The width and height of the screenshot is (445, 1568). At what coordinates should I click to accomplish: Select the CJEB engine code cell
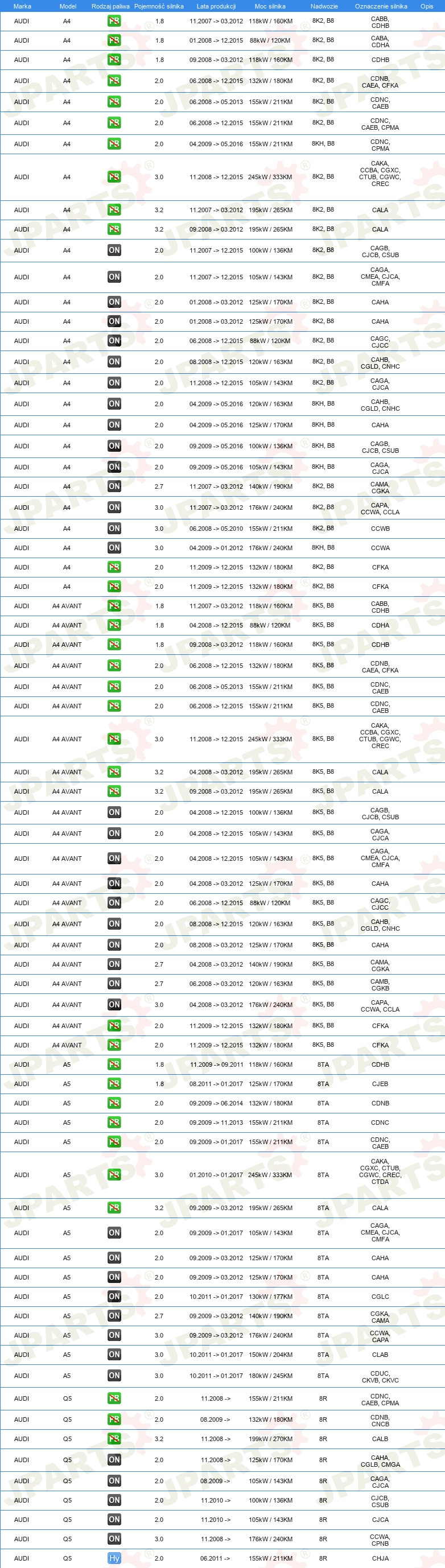pyautogui.click(x=381, y=1083)
